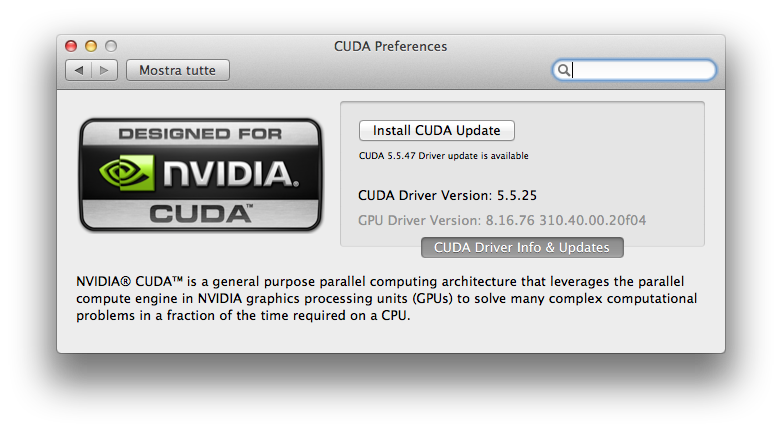Click the back navigation arrow
Viewport: 782px width, 432px height.
[x=79, y=70]
